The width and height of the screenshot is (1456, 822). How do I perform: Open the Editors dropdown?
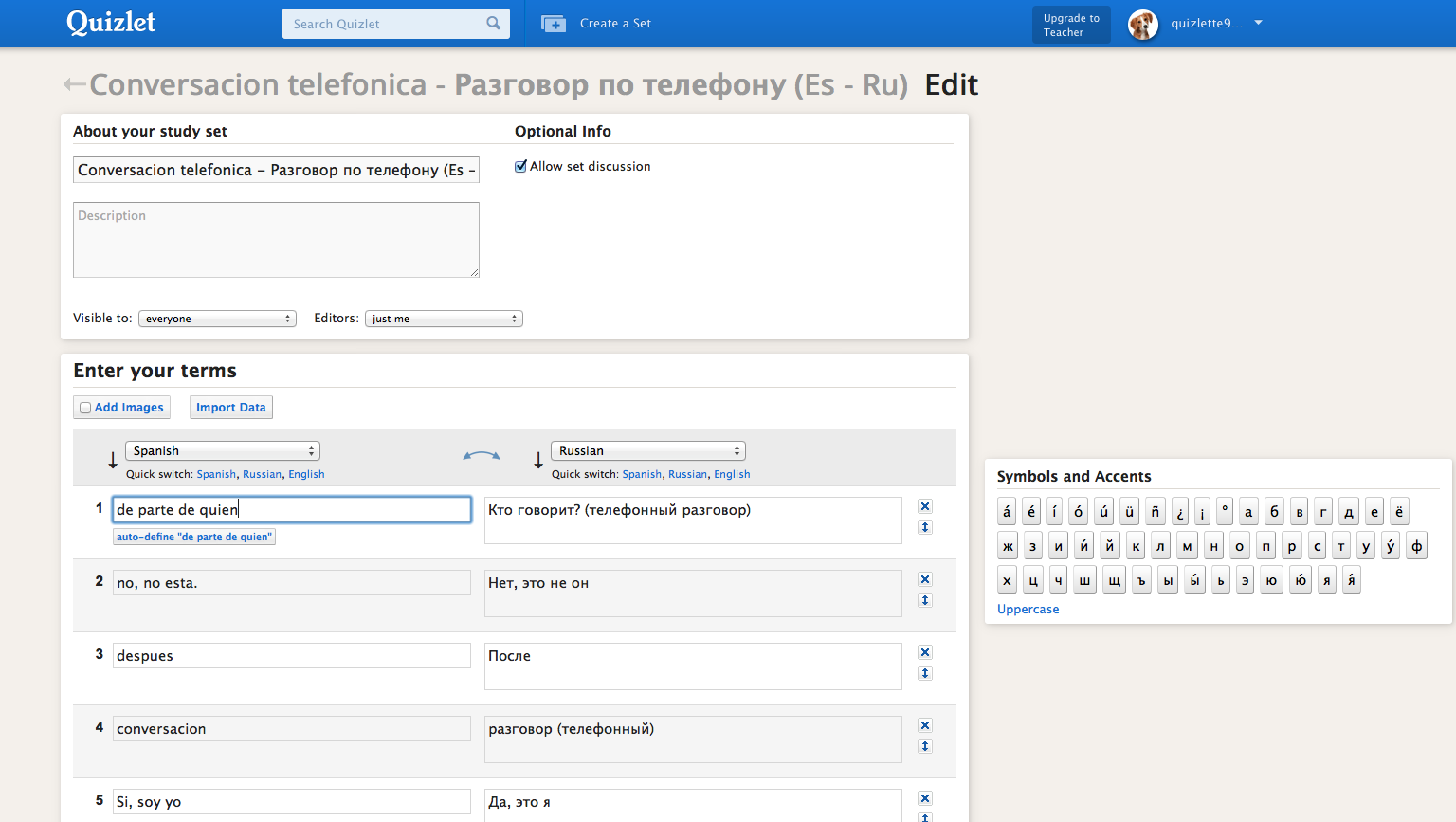click(x=444, y=319)
